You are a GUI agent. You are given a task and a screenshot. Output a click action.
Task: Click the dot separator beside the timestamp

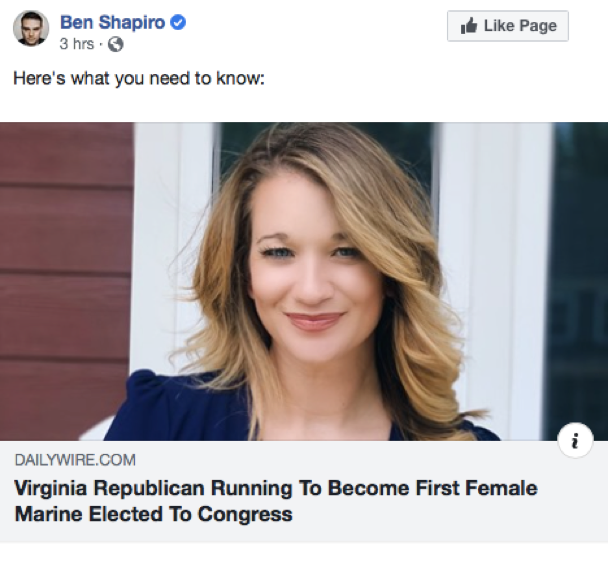pos(101,44)
